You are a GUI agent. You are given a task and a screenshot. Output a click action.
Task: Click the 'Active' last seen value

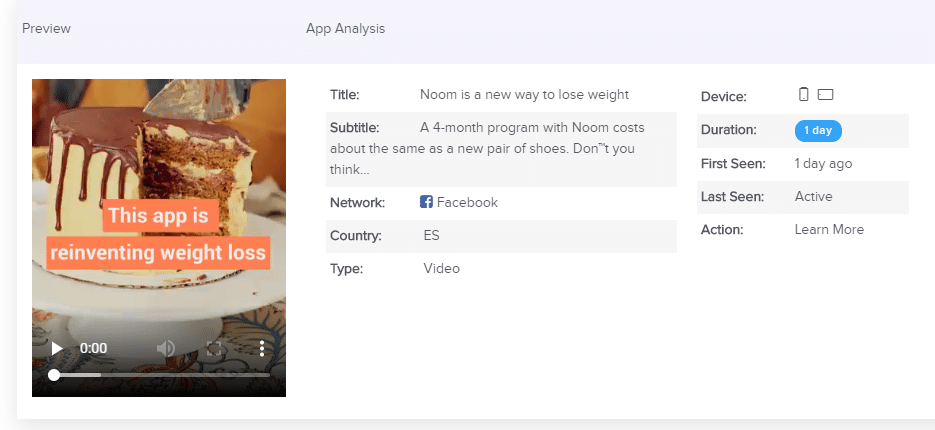(x=813, y=196)
